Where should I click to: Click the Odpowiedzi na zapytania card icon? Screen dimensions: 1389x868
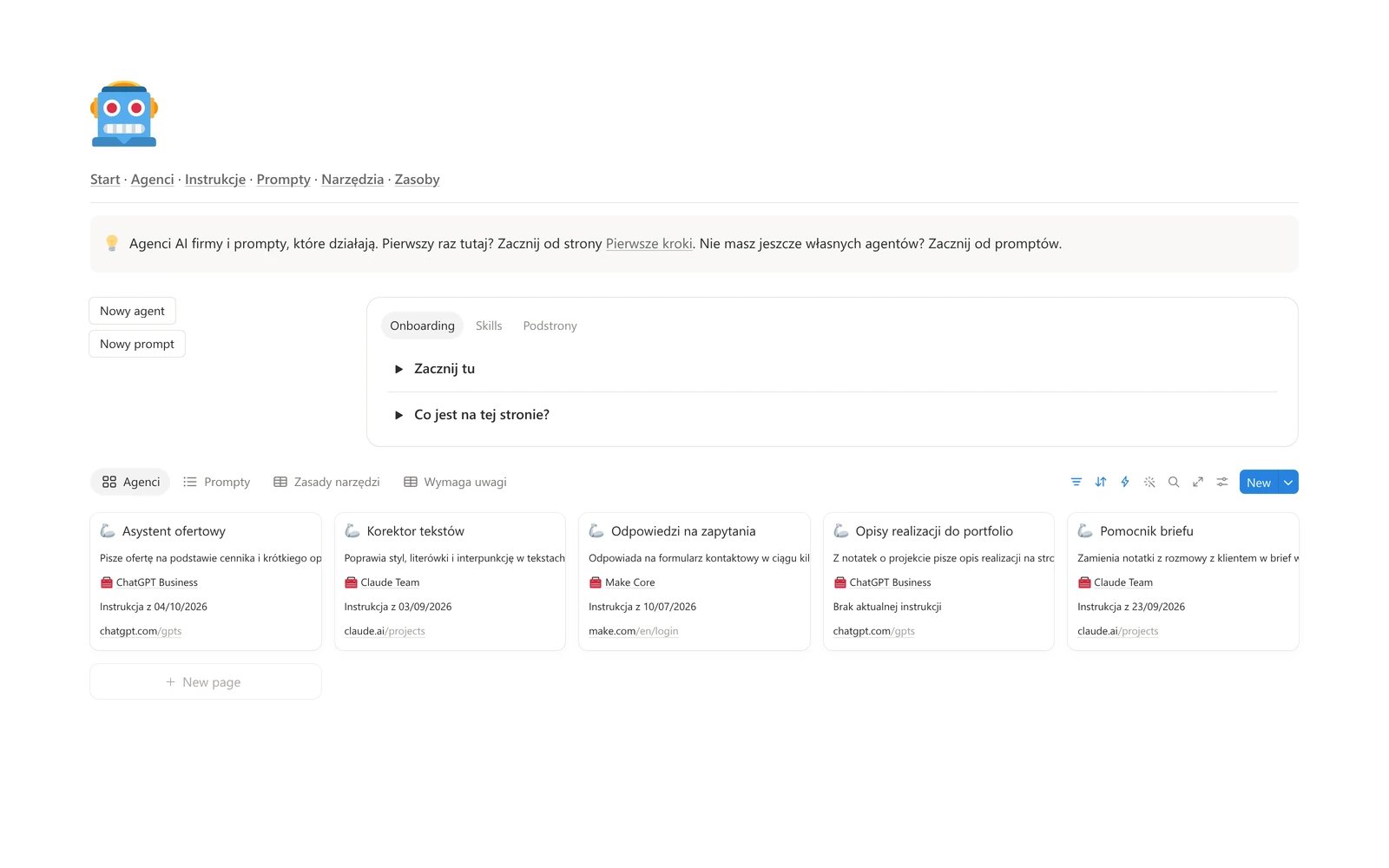coord(596,530)
